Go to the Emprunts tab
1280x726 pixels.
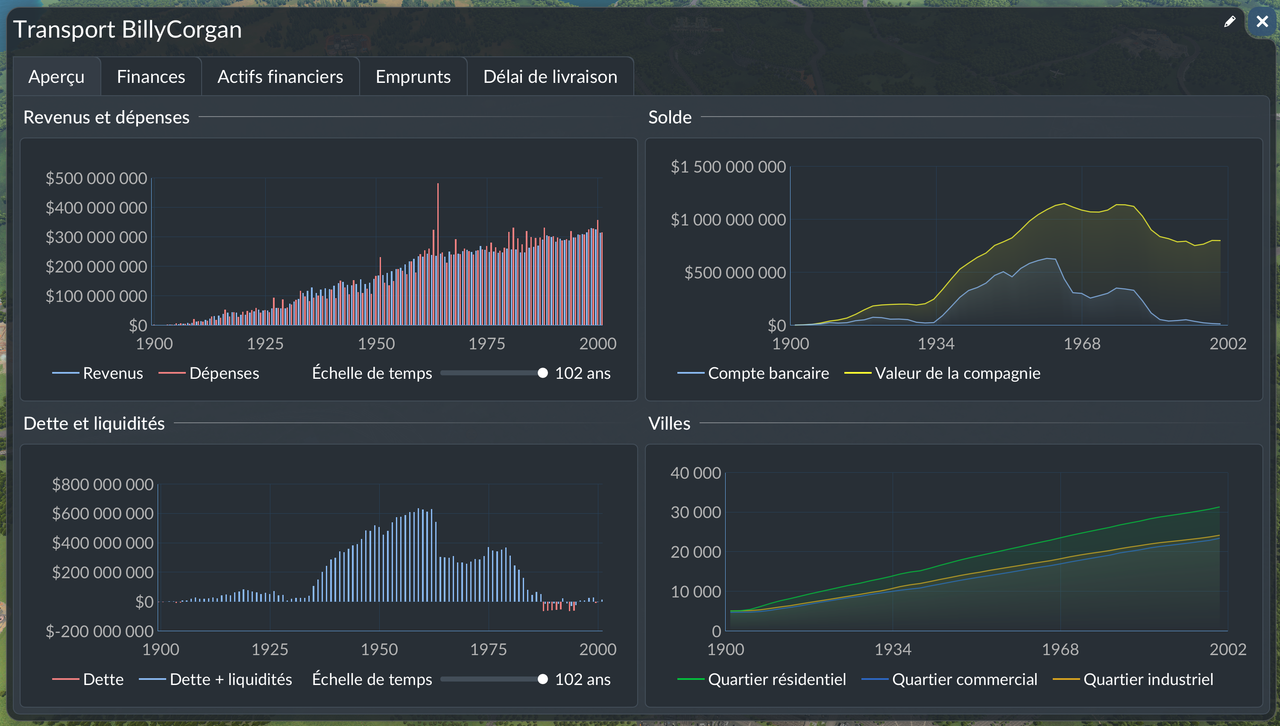tap(413, 76)
